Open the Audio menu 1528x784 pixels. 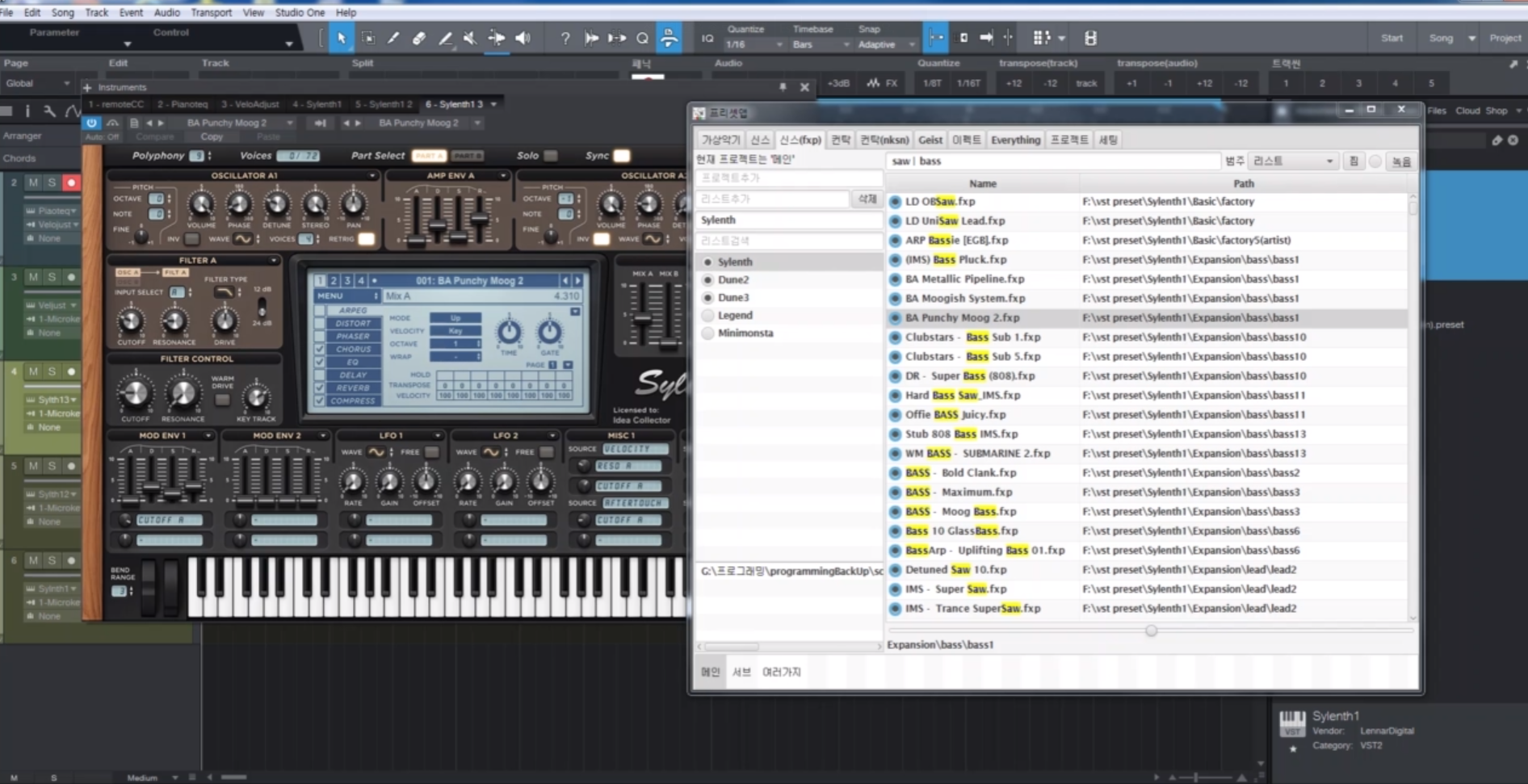point(167,12)
